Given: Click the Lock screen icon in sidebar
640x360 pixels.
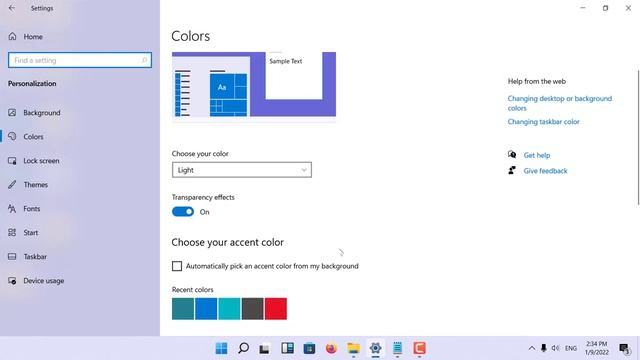Looking at the screenshot, I should [x=12, y=160].
